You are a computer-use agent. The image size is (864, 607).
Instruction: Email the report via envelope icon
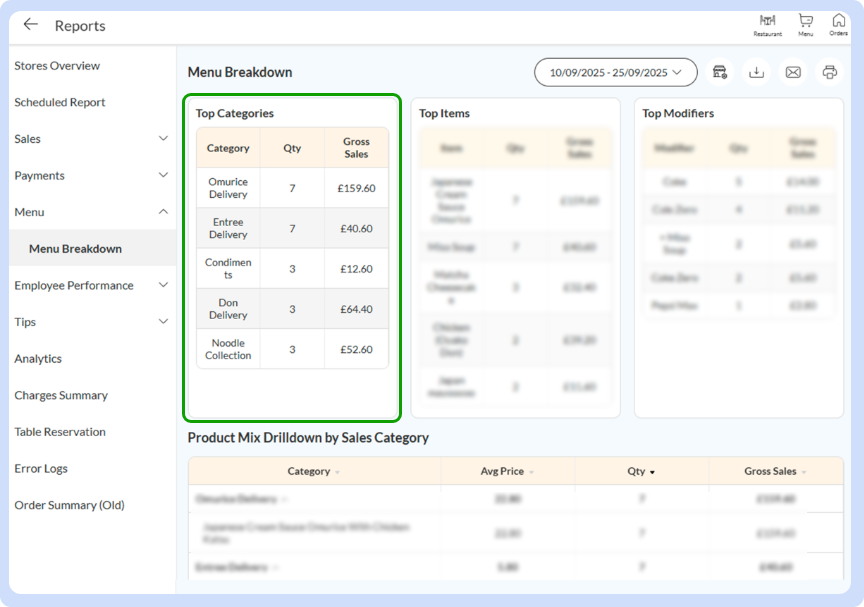click(793, 72)
